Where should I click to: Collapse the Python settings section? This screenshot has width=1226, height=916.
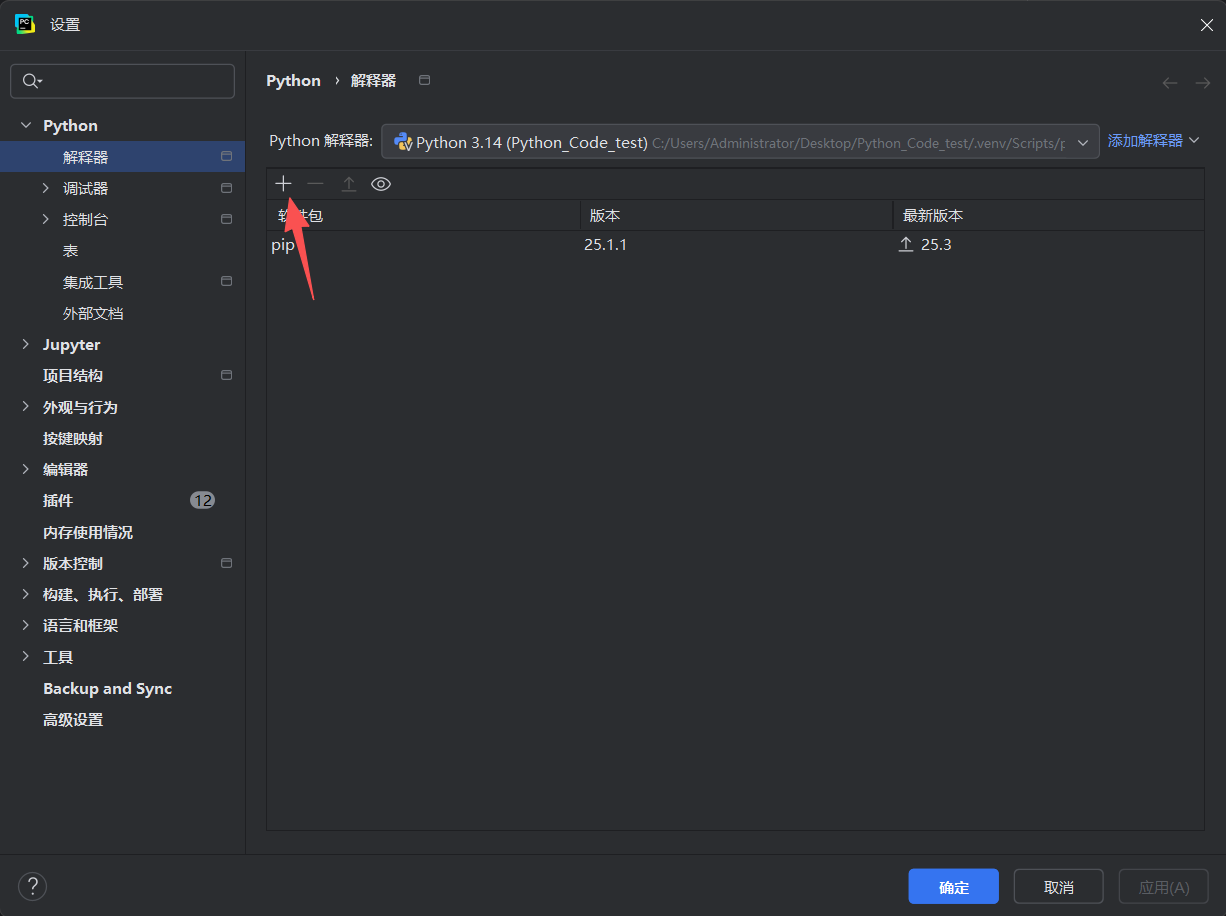click(x=26, y=126)
